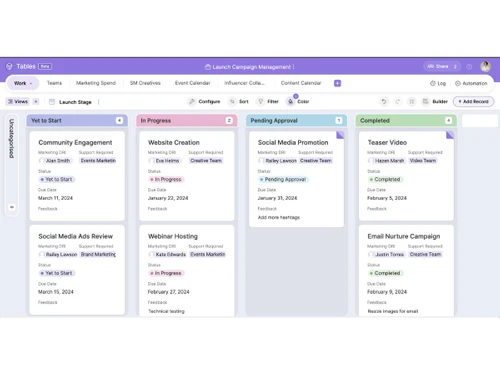Click the Video Team tag on Teaser Video
This screenshot has width=500, height=375.
click(x=423, y=160)
